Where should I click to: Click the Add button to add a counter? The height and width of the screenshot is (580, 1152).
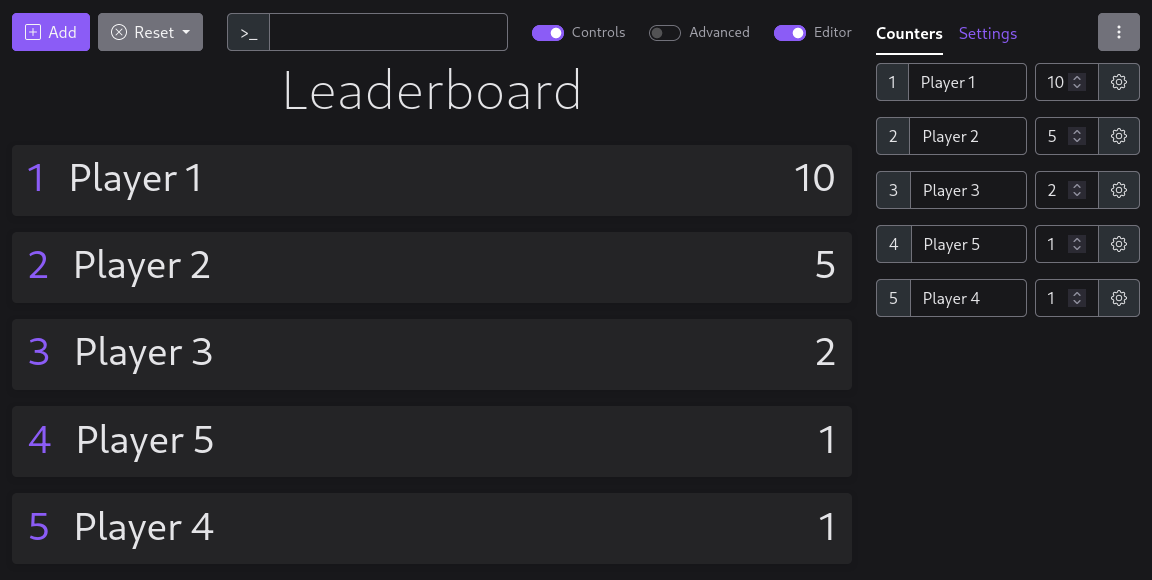click(51, 32)
